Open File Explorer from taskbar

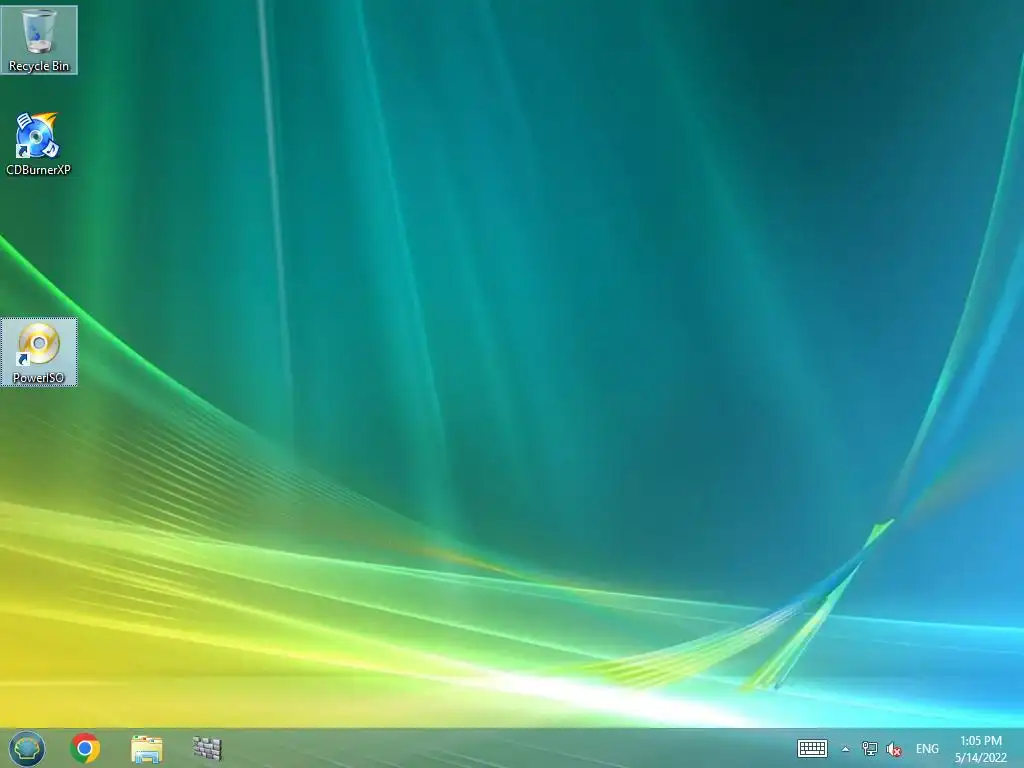pos(146,748)
